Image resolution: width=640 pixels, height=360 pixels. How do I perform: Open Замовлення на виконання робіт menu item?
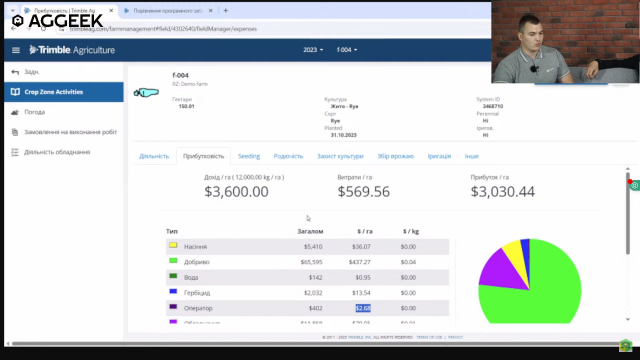[71, 132]
